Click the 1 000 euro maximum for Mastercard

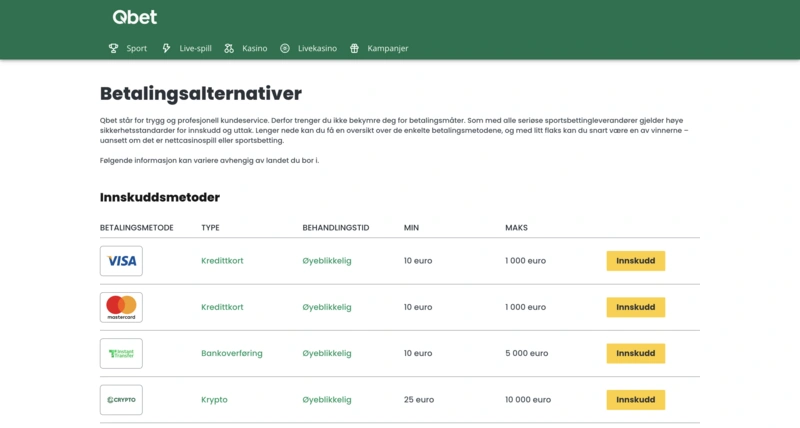(526, 307)
